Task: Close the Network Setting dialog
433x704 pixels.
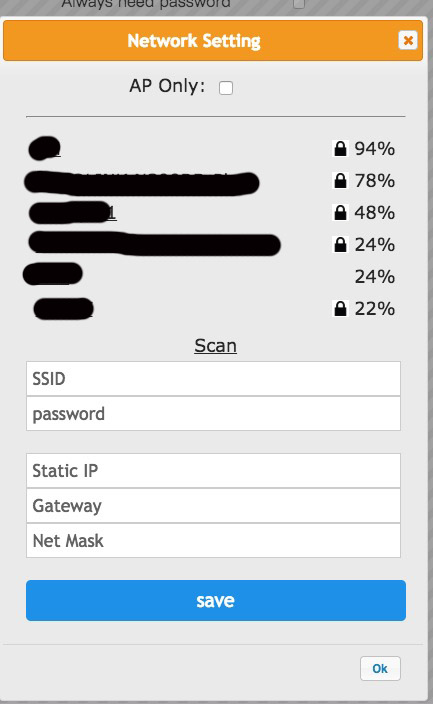Action: (408, 40)
